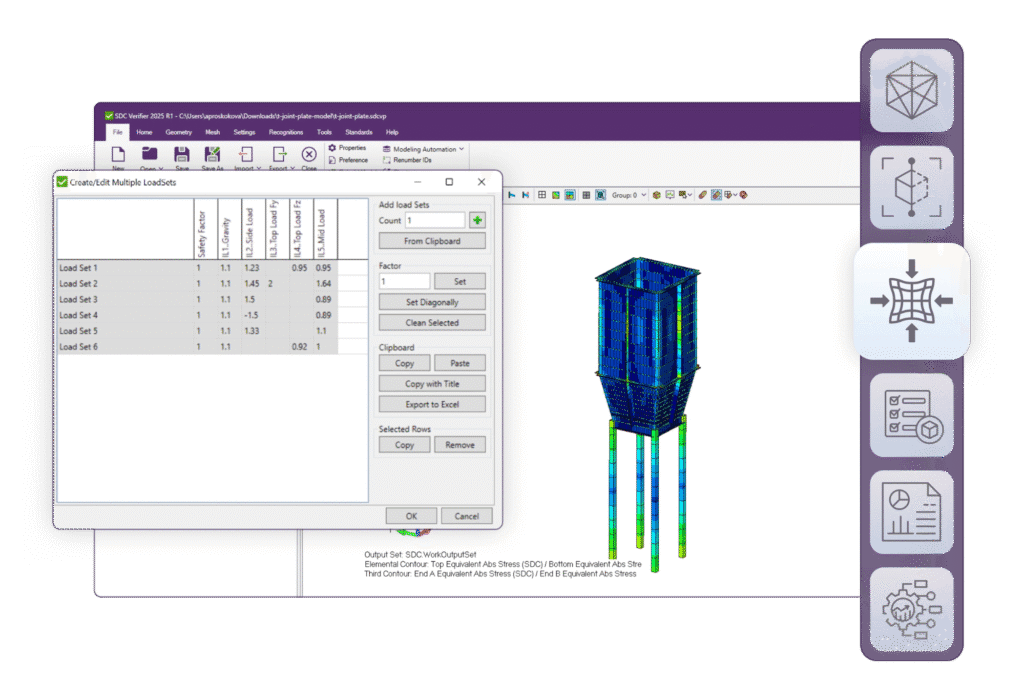This screenshot has width=1024, height=700.
Task: Open the Geometry ribbon tab
Action: (x=179, y=132)
